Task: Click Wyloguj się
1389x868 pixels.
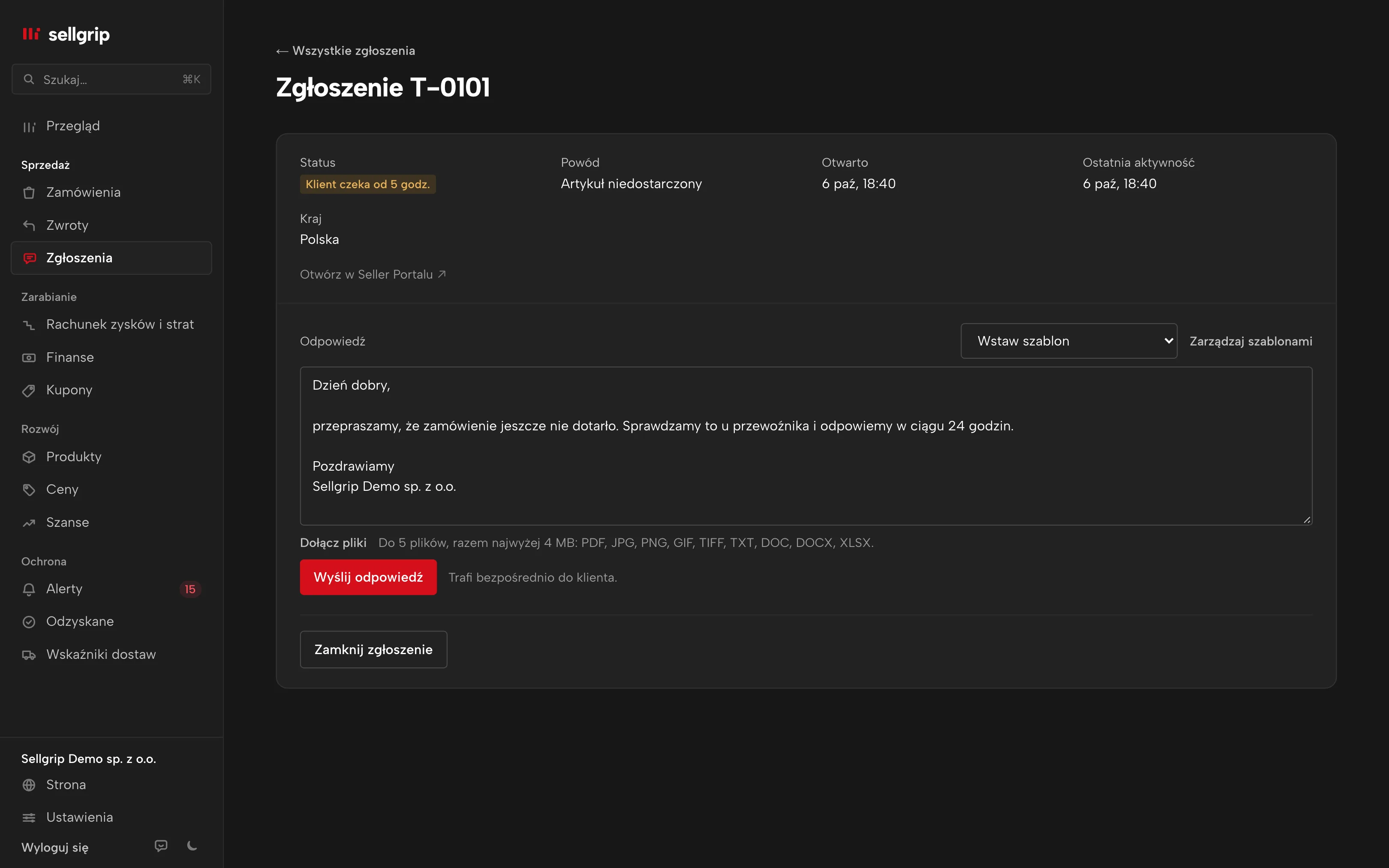Action: click(x=54, y=847)
